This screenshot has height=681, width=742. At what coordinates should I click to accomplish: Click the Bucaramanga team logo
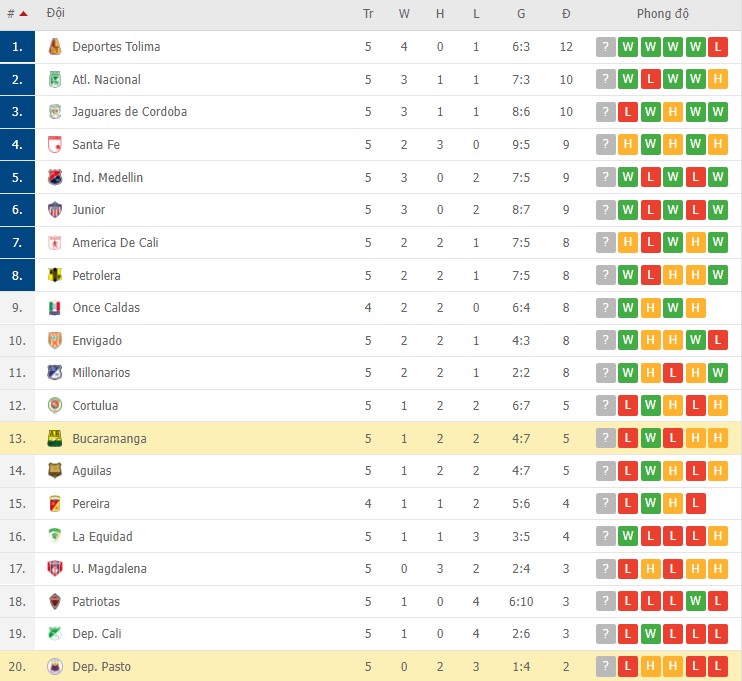coord(55,438)
